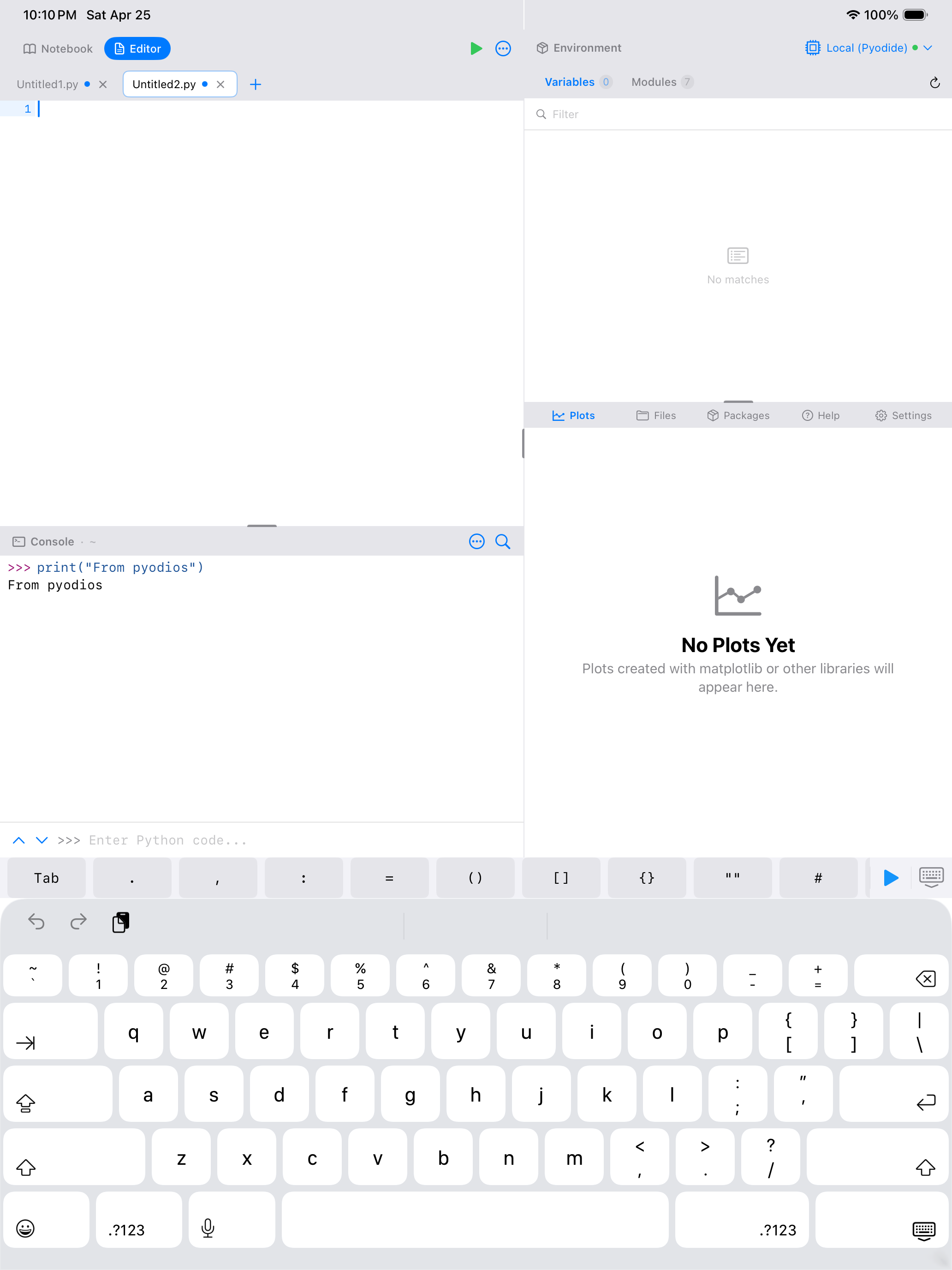Tap the space bar
The image size is (952, 1270).
(475, 1220)
